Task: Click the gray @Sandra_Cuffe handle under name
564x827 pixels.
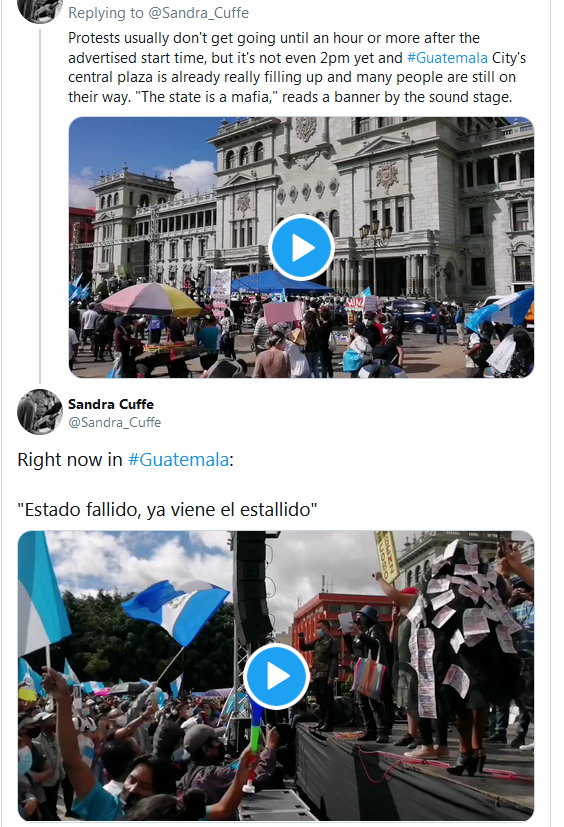Action: [x=114, y=422]
